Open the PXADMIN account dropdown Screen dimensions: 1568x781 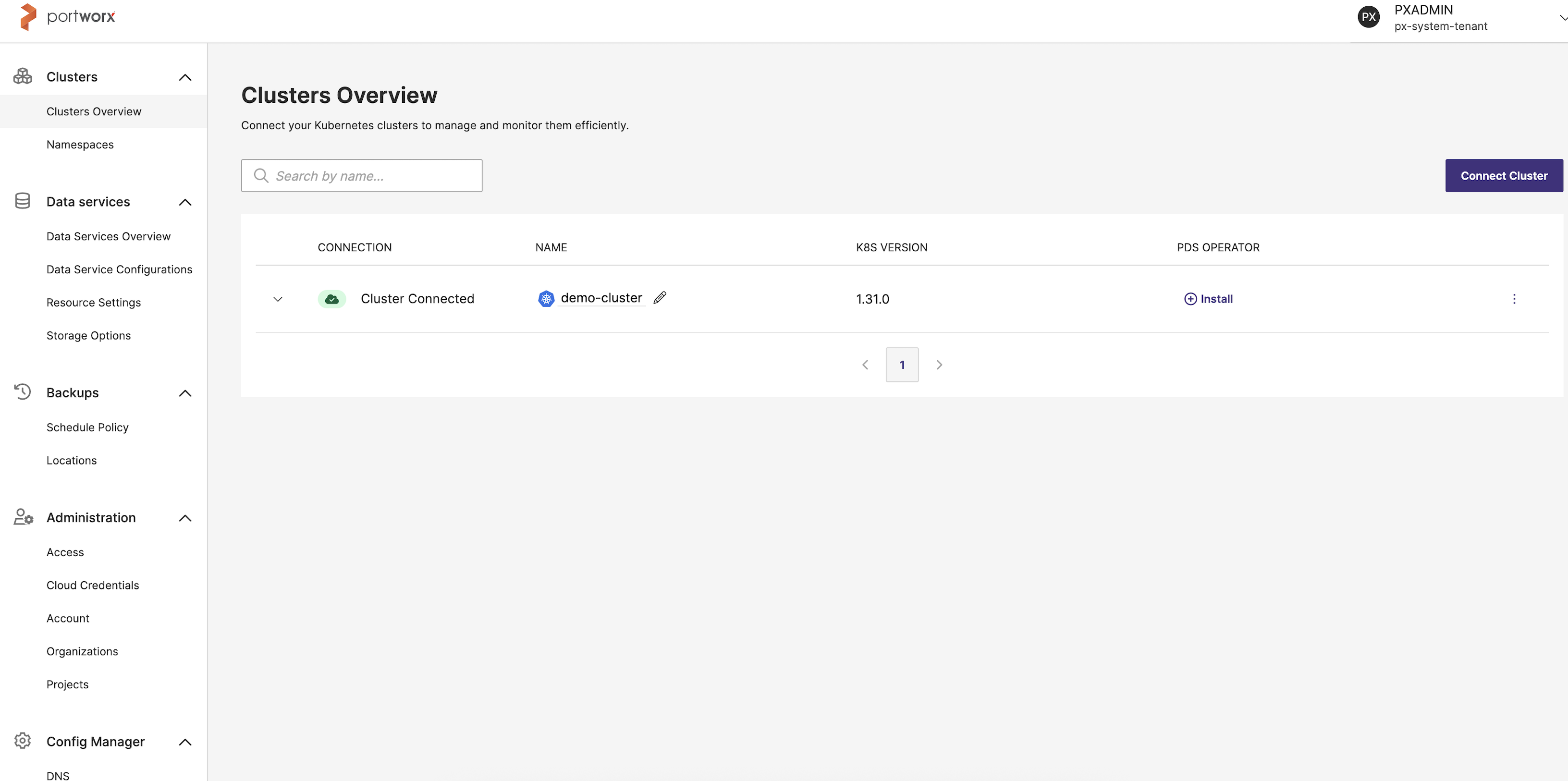pyautogui.click(x=1561, y=18)
